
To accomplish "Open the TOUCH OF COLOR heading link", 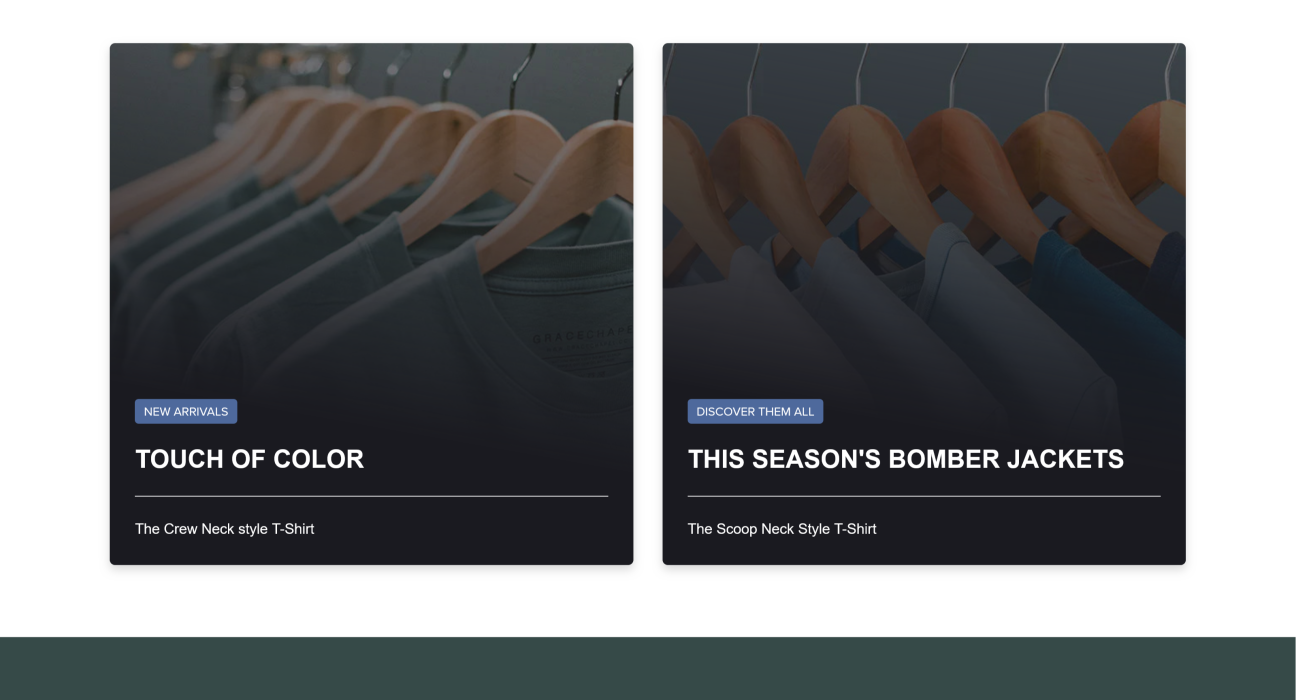I will pos(250,459).
